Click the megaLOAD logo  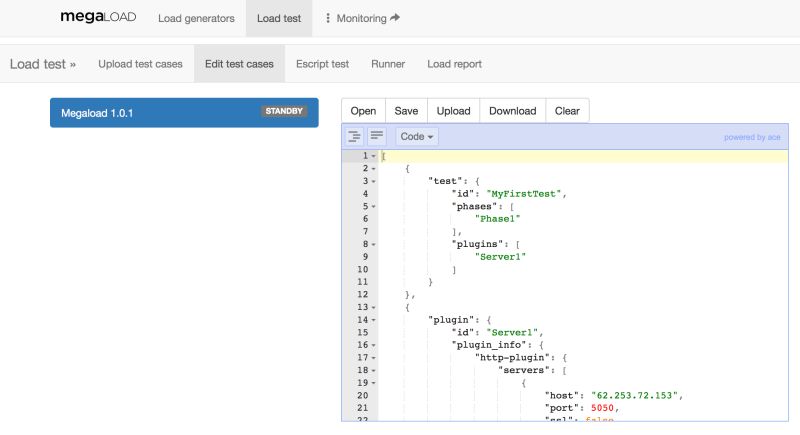pos(98,17)
